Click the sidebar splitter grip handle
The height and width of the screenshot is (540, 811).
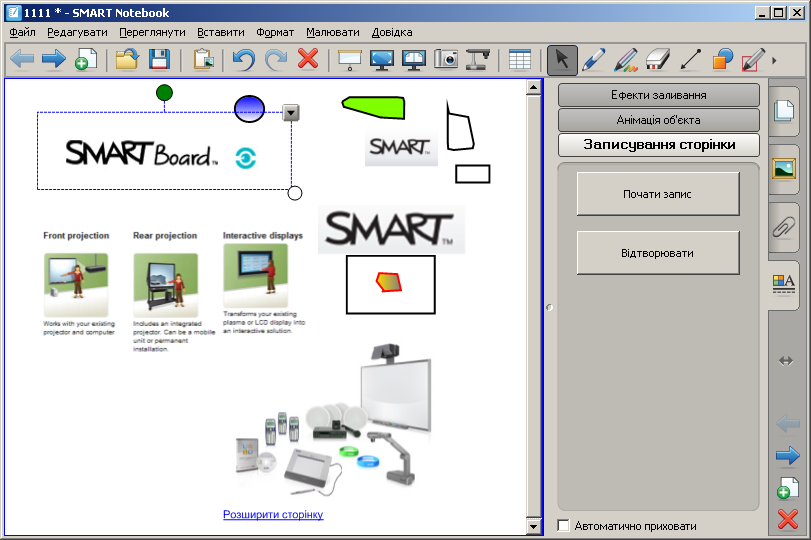click(549, 307)
